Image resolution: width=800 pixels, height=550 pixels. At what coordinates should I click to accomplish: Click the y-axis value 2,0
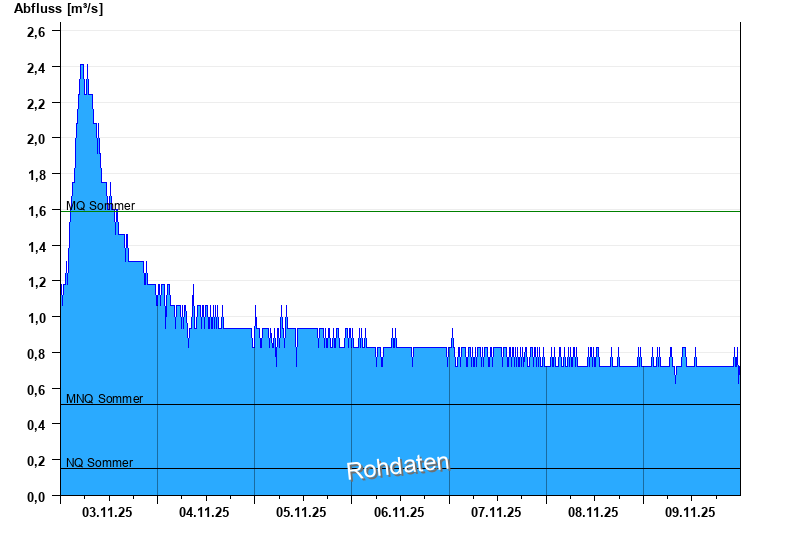pos(36,139)
